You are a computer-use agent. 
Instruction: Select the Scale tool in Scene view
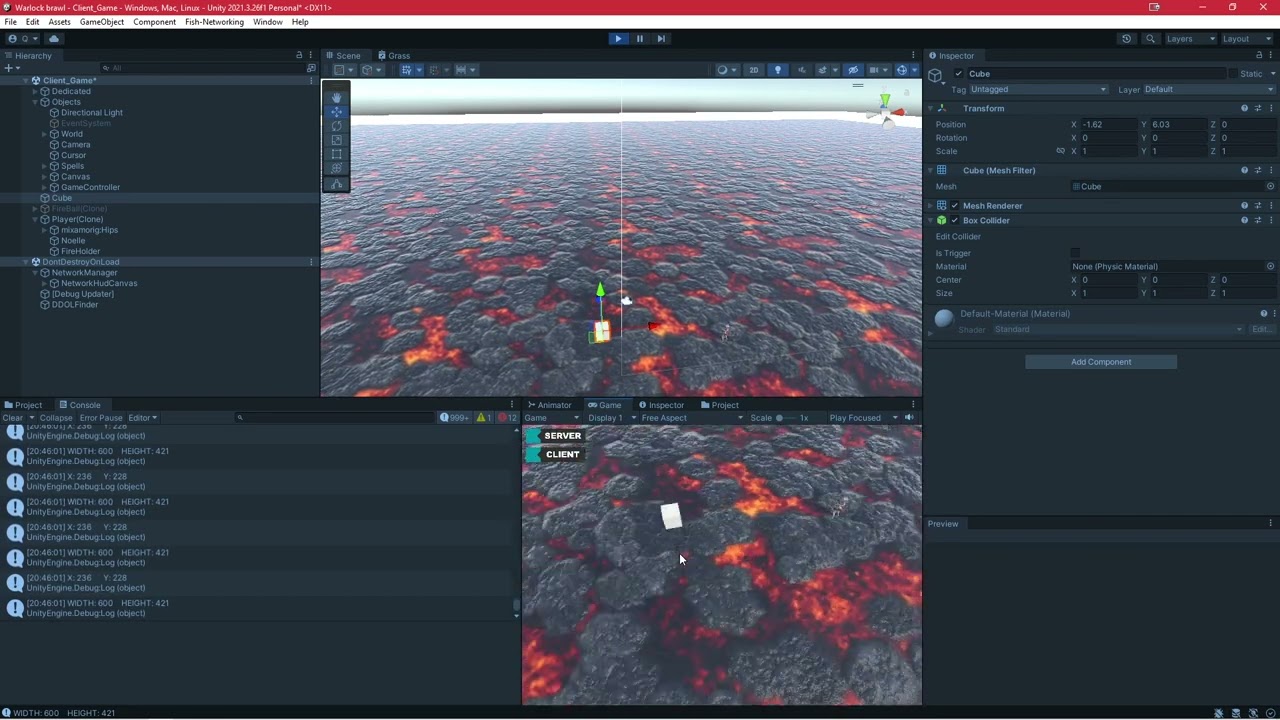(x=336, y=140)
